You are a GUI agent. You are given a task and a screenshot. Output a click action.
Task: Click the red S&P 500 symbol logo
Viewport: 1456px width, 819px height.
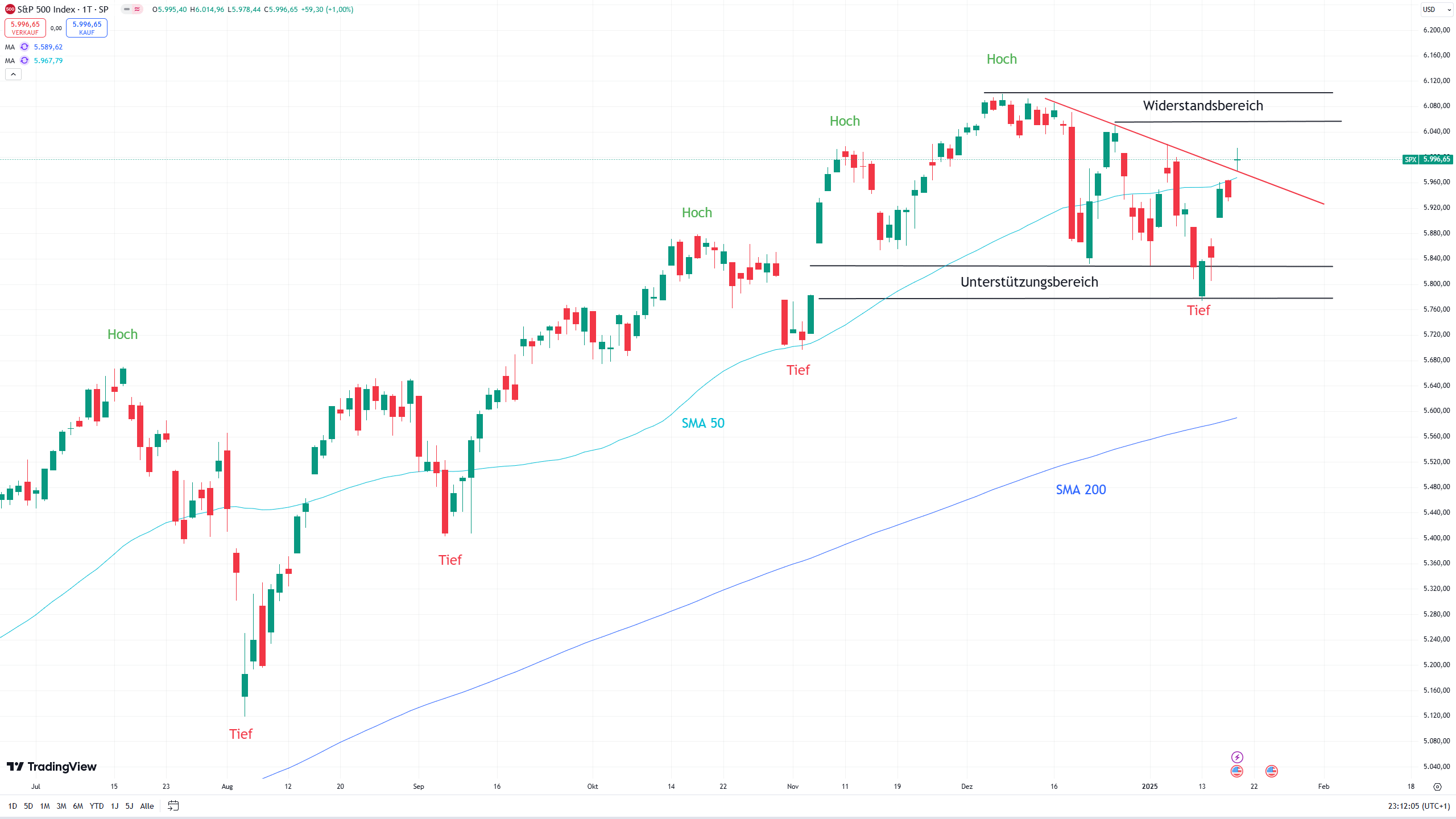pos(10,9)
